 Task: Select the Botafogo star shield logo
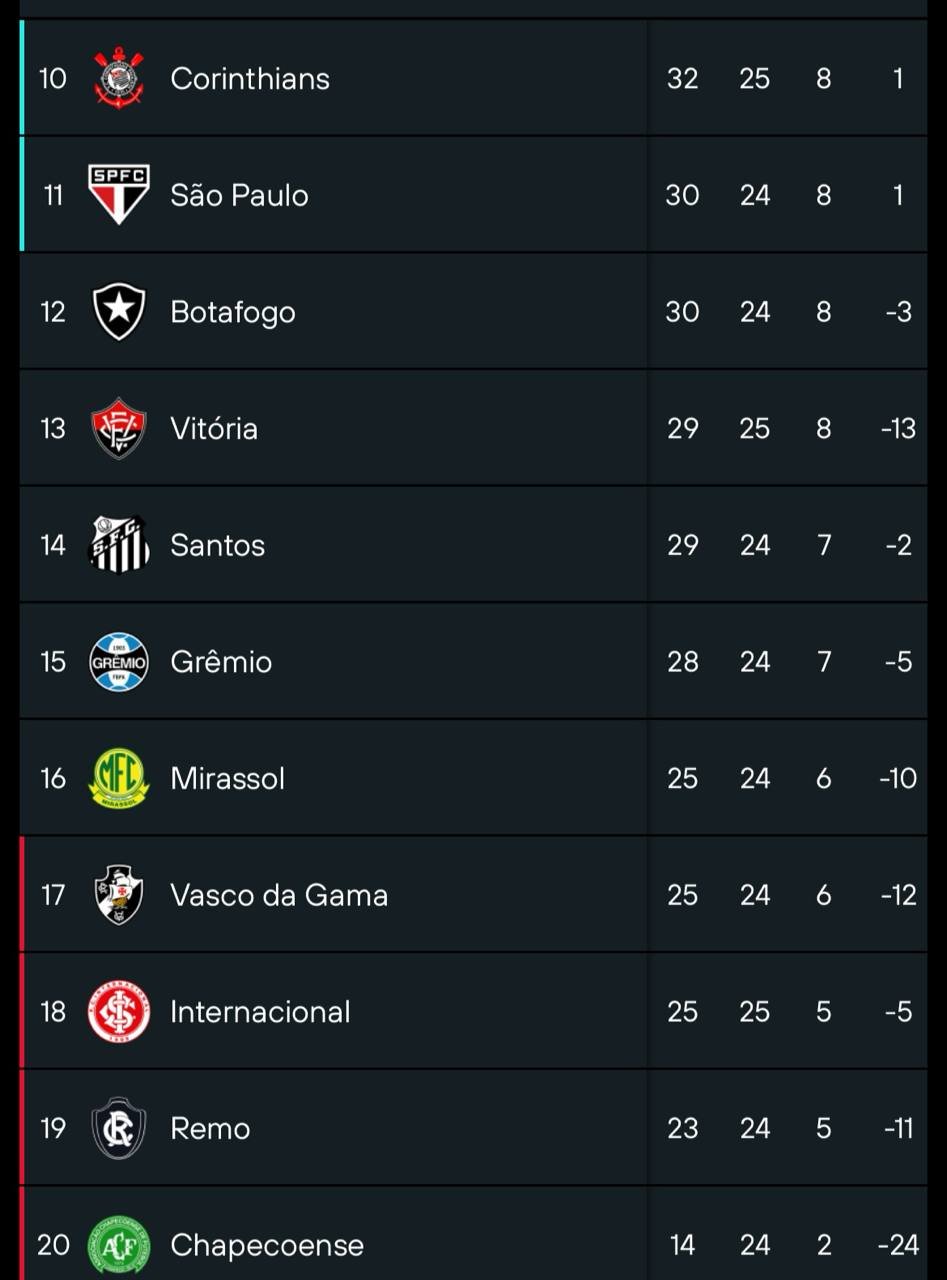pyautogui.click(x=119, y=311)
